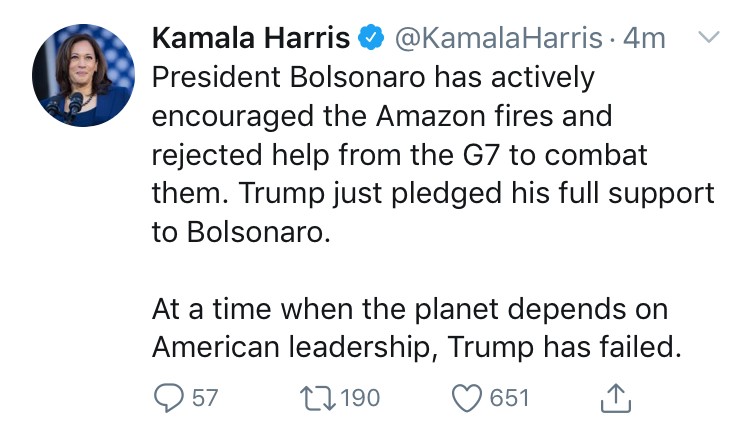
Task: Click the phrase 'pledged his full support'
Action: (x=553, y=193)
